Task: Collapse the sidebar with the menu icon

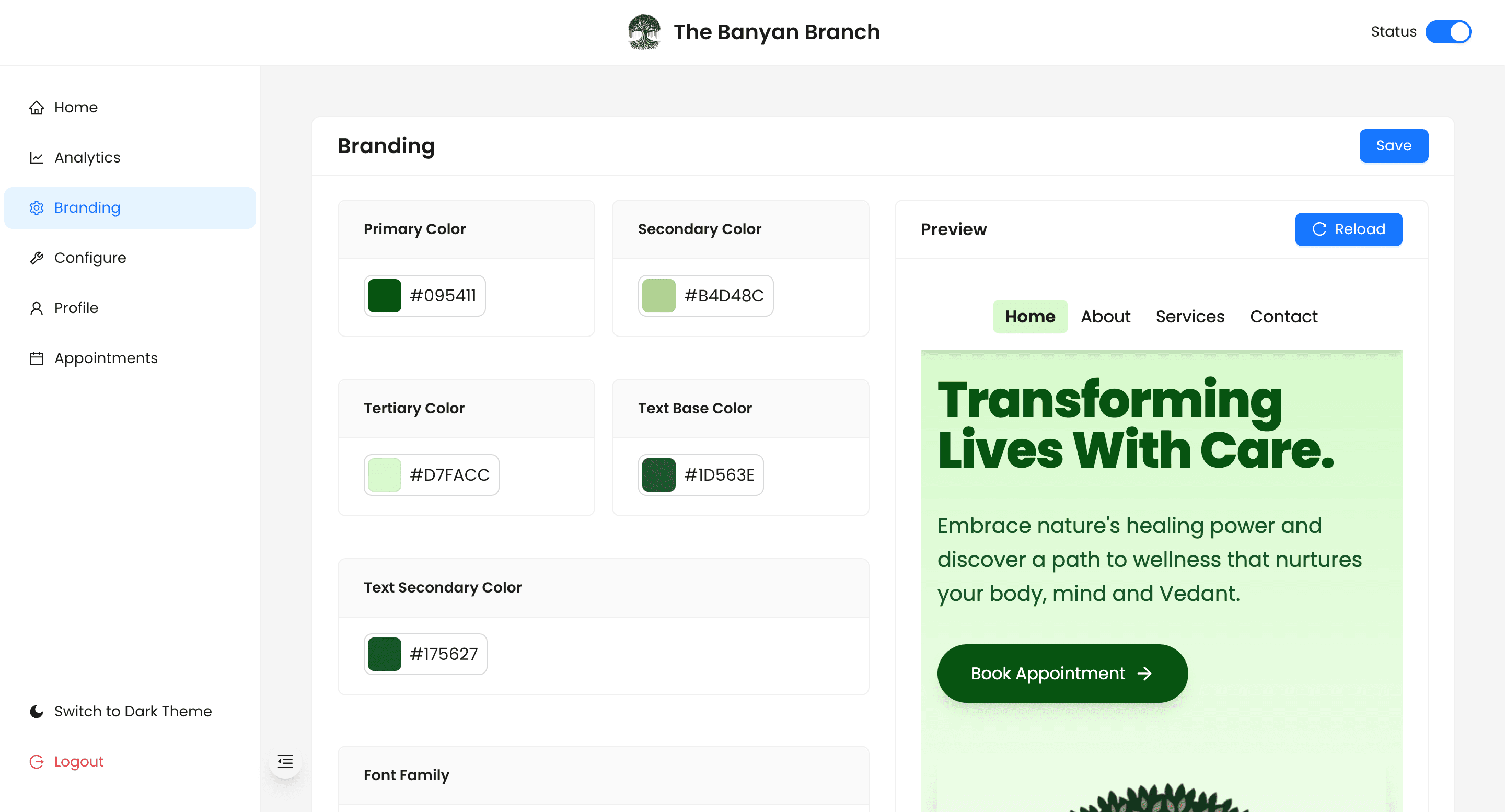Action: coord(285,761)
